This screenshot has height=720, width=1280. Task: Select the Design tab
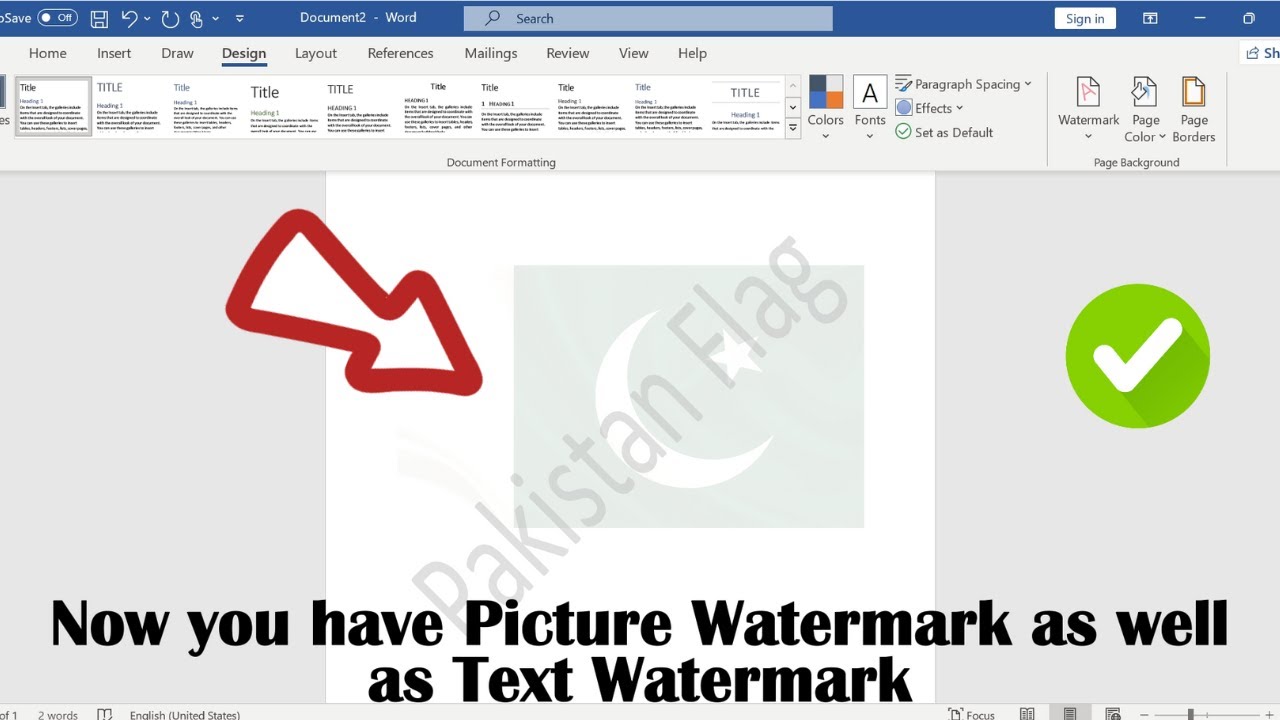click(244, 53)
